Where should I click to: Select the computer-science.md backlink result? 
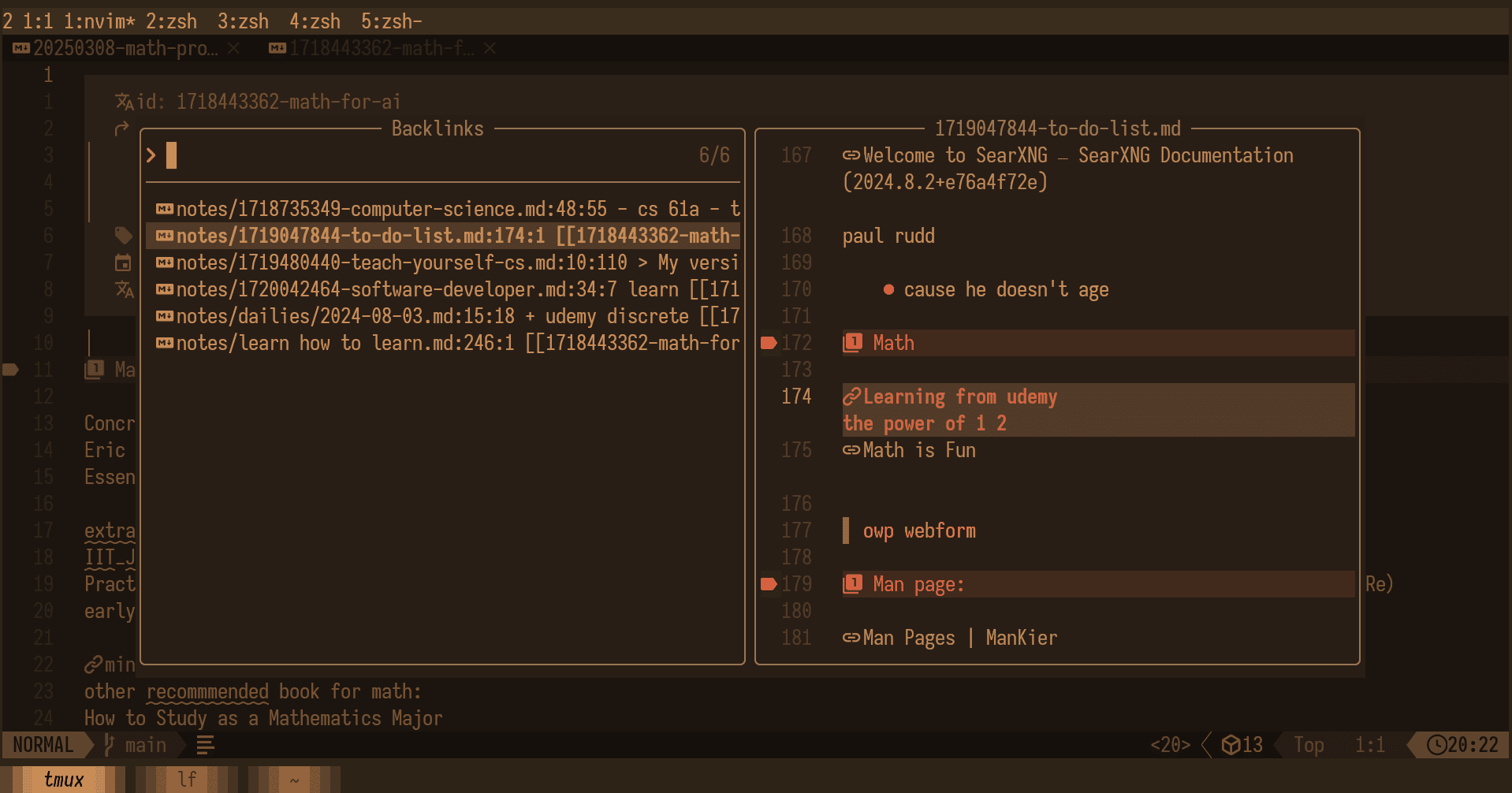tap(447, 209)
